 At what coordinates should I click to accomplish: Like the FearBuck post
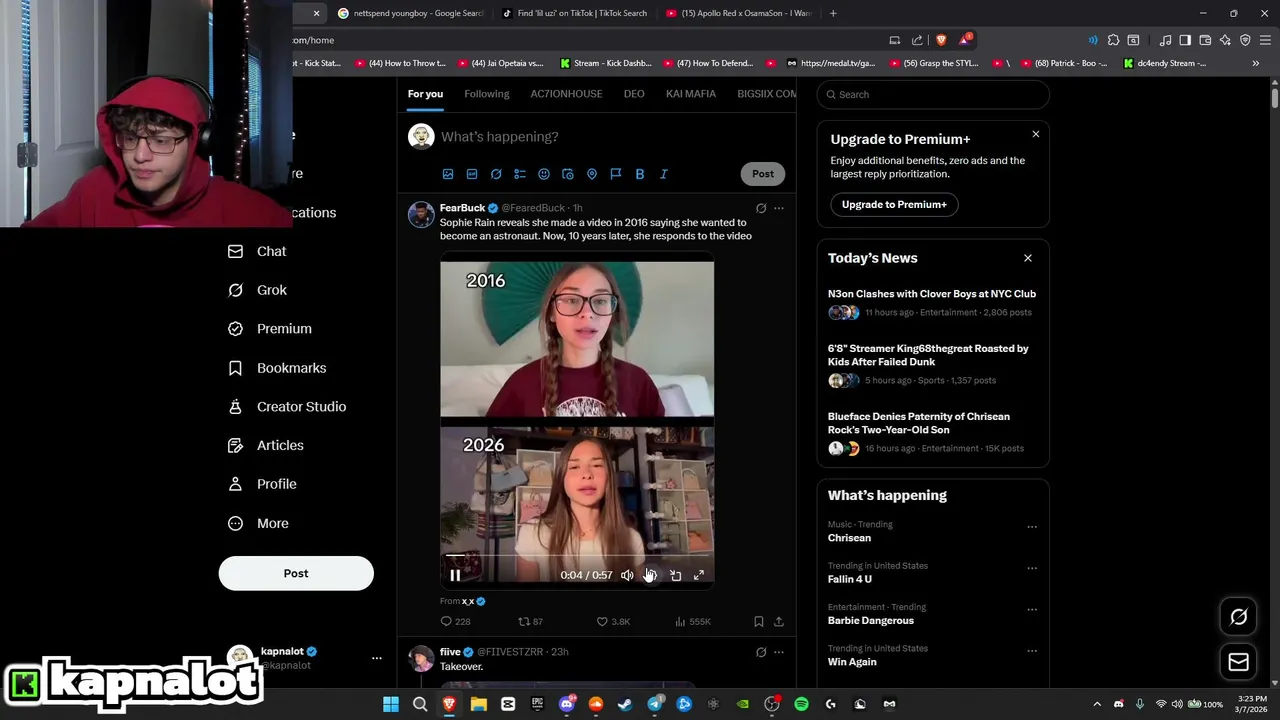[613, 621]
